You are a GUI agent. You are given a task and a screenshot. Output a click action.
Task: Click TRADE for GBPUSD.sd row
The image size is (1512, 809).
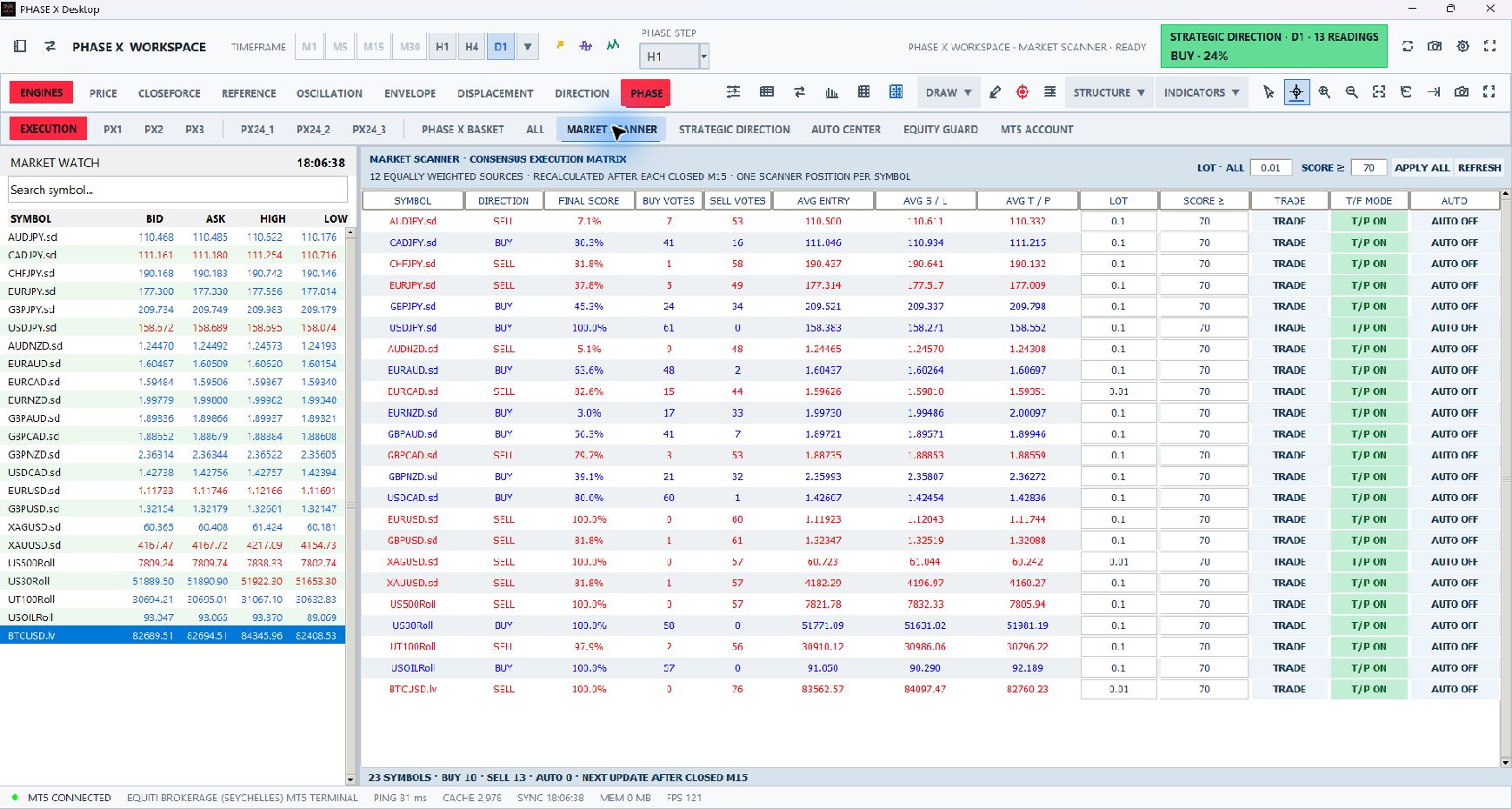point(1289,540)
